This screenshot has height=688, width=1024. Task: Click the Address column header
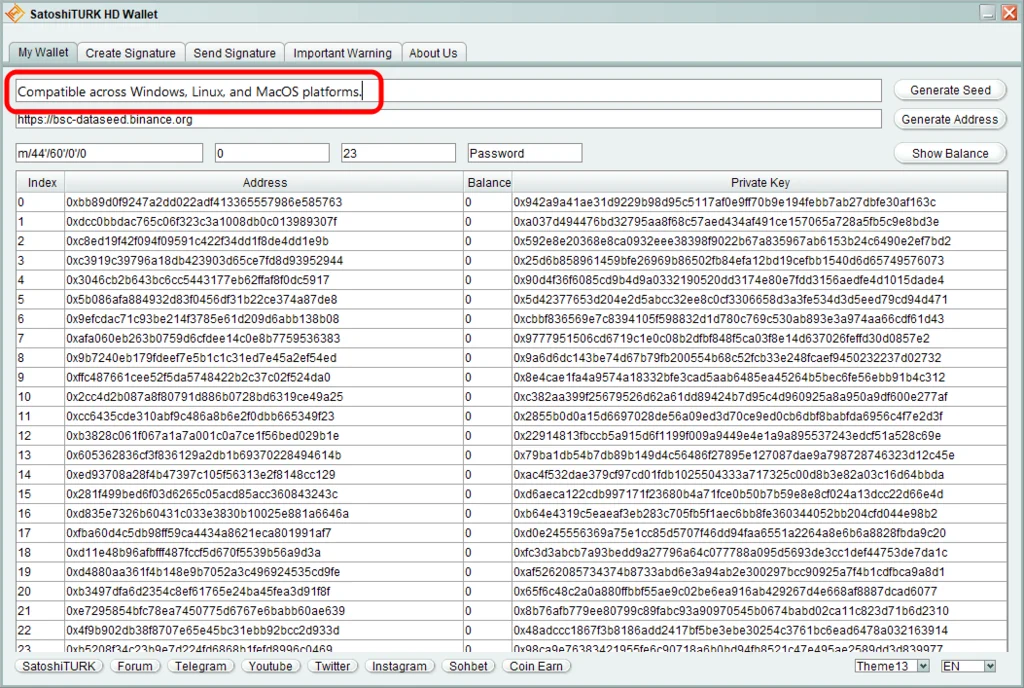[264, 183]
